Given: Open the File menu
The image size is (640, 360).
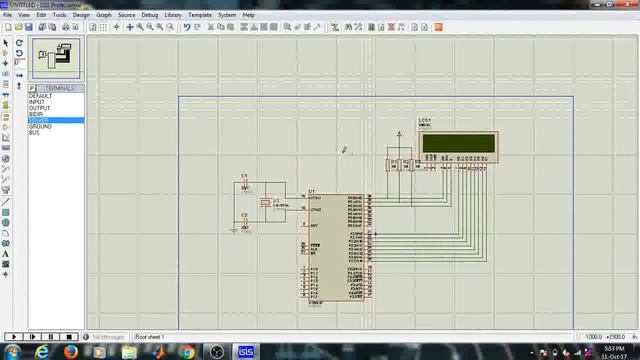Looking at the screenshot, I should tap(7, 15).
